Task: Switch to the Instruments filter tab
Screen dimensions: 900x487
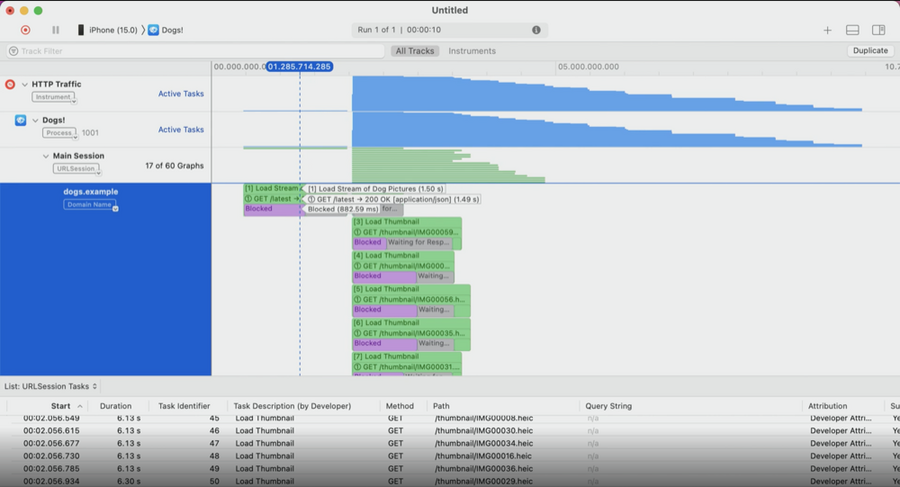Action: 472,51
